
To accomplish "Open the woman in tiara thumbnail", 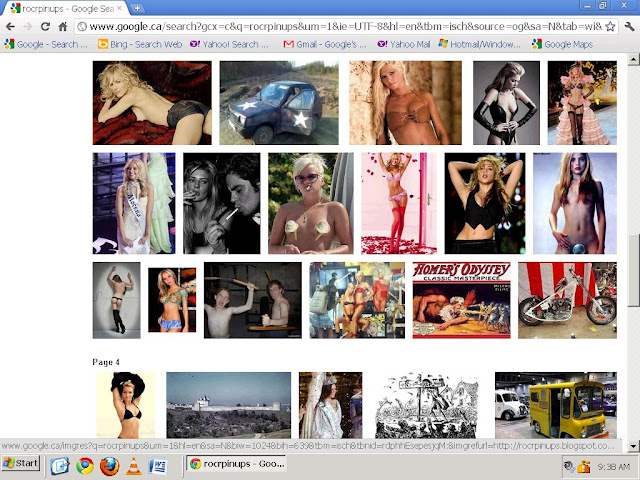I will [331, 405].
